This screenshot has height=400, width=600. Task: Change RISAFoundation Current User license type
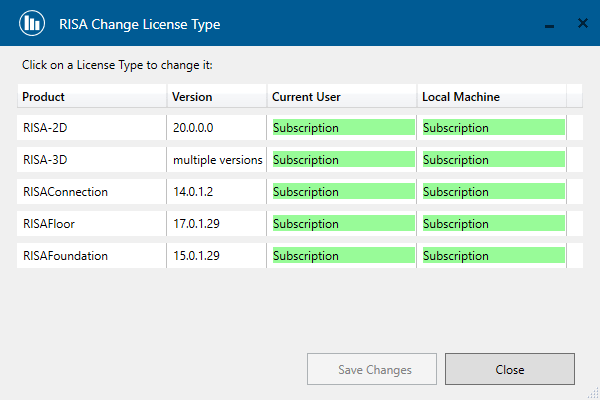[x=343, y=256]
